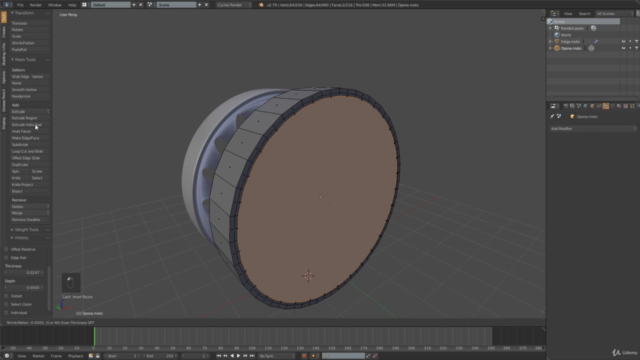Open the Render menu
This screenshot has width=640, height=360.
(36, 5)
